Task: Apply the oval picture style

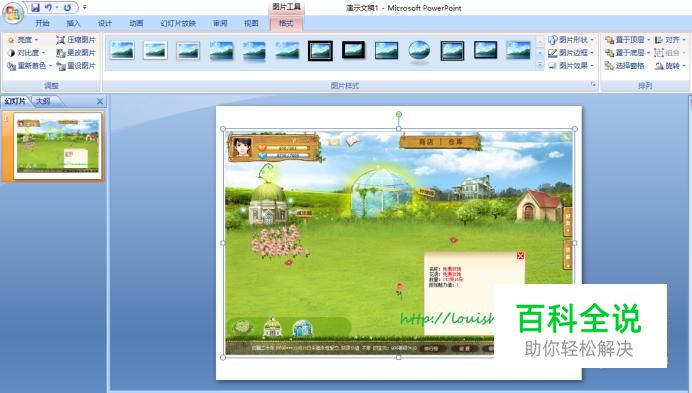Action: click(x=419, y=51)
